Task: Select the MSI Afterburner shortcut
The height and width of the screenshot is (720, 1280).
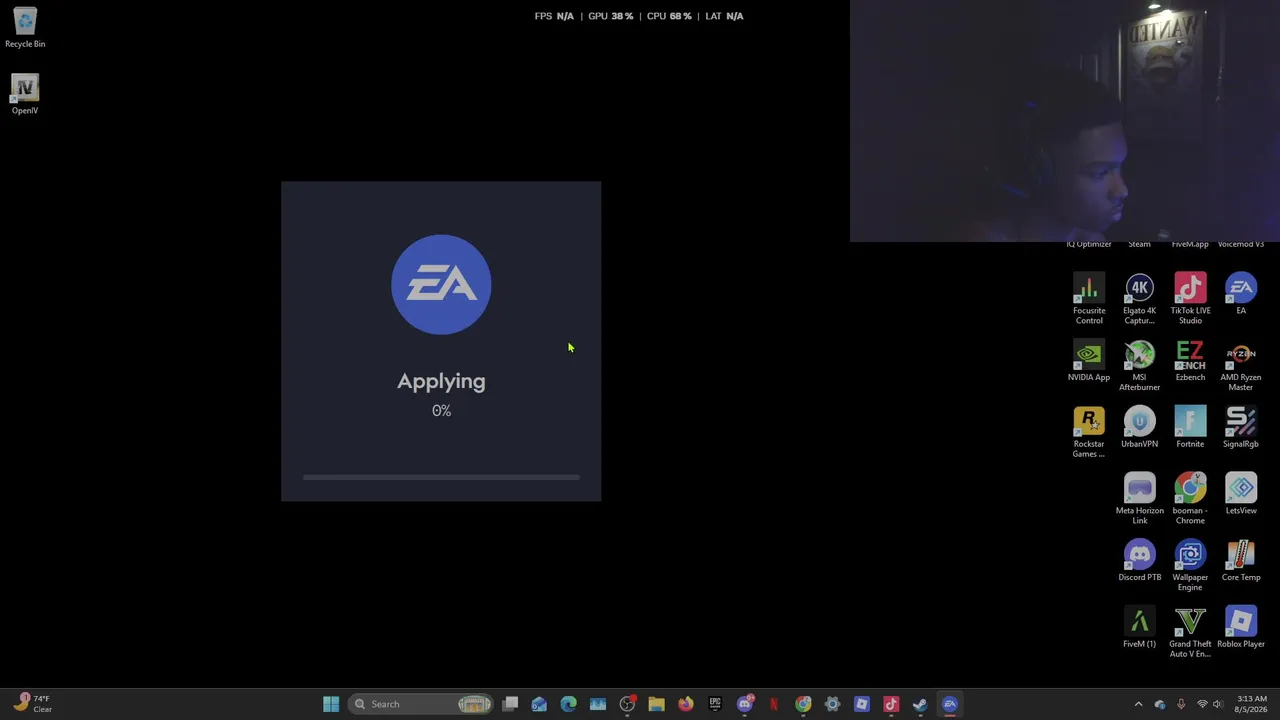Action: click(x=1139, y=366)
